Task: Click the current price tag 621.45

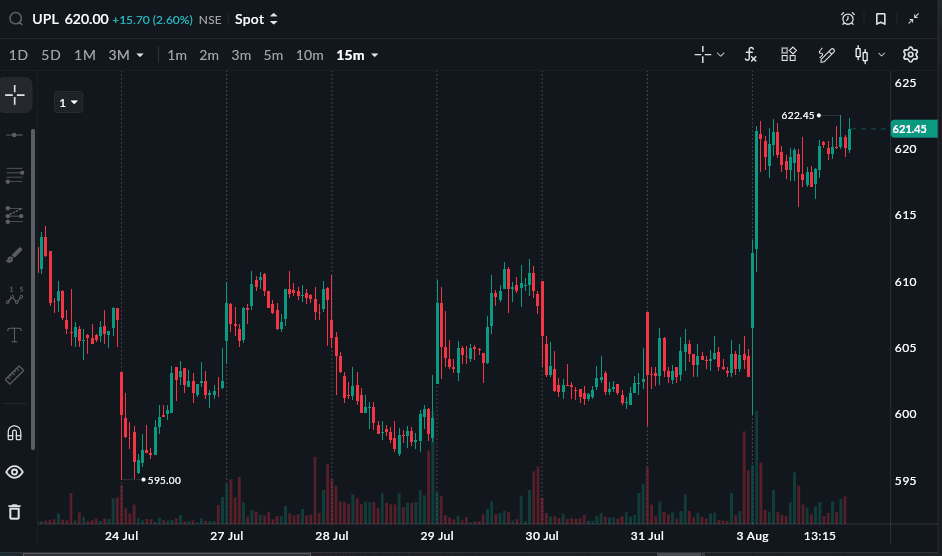Action: pos(913,129)
